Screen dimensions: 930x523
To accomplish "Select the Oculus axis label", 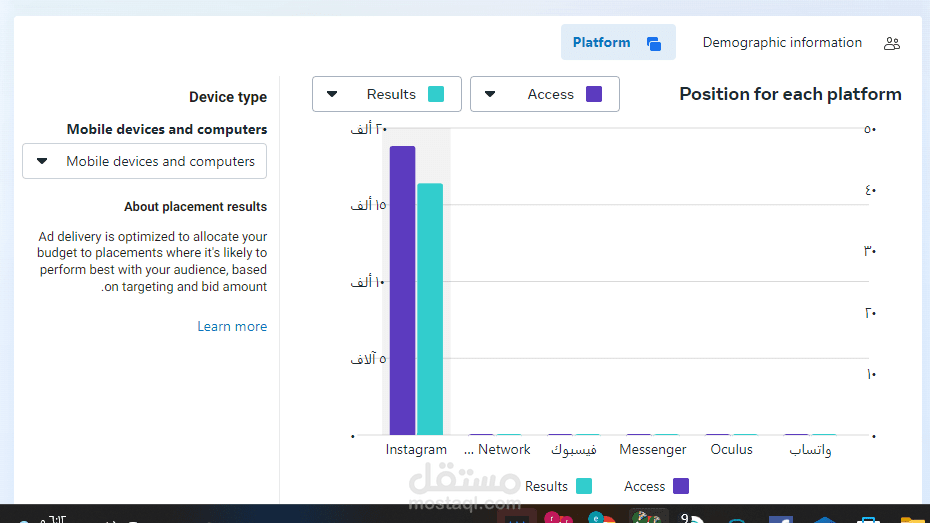I will point(731,449).
